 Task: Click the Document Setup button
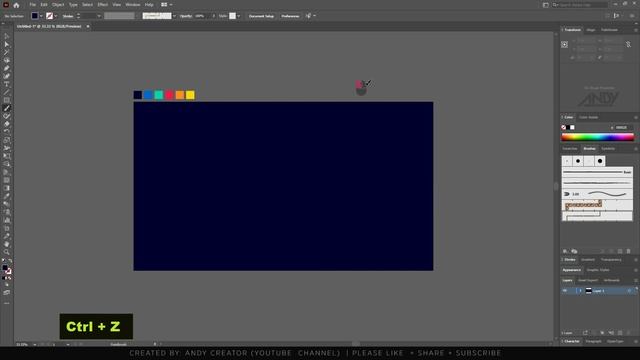click(x=261, y=16)
